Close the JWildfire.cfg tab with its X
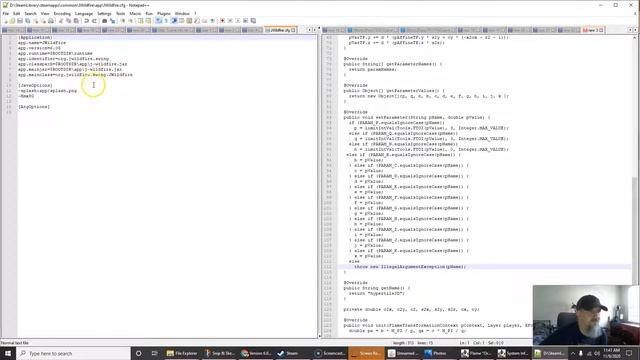640x360 pixels. (293, 30)
